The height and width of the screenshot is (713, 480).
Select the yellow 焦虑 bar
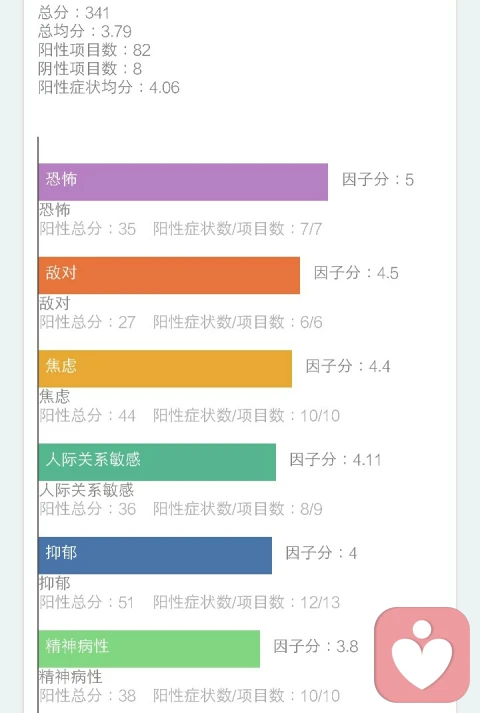[x=165, y=369]
